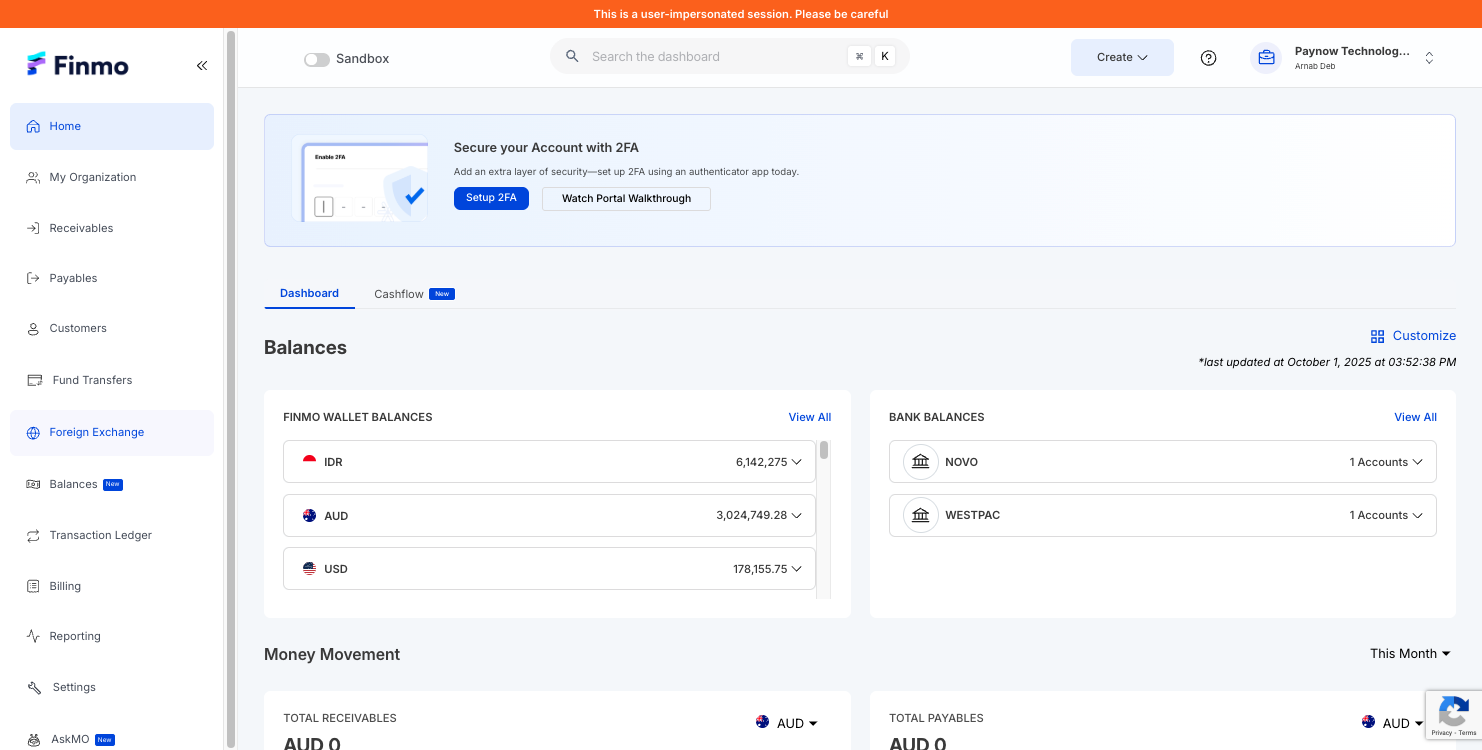This screenshot has width=1482, height=750.
Task: Click the Finmo logo
Action: point(78,65)
